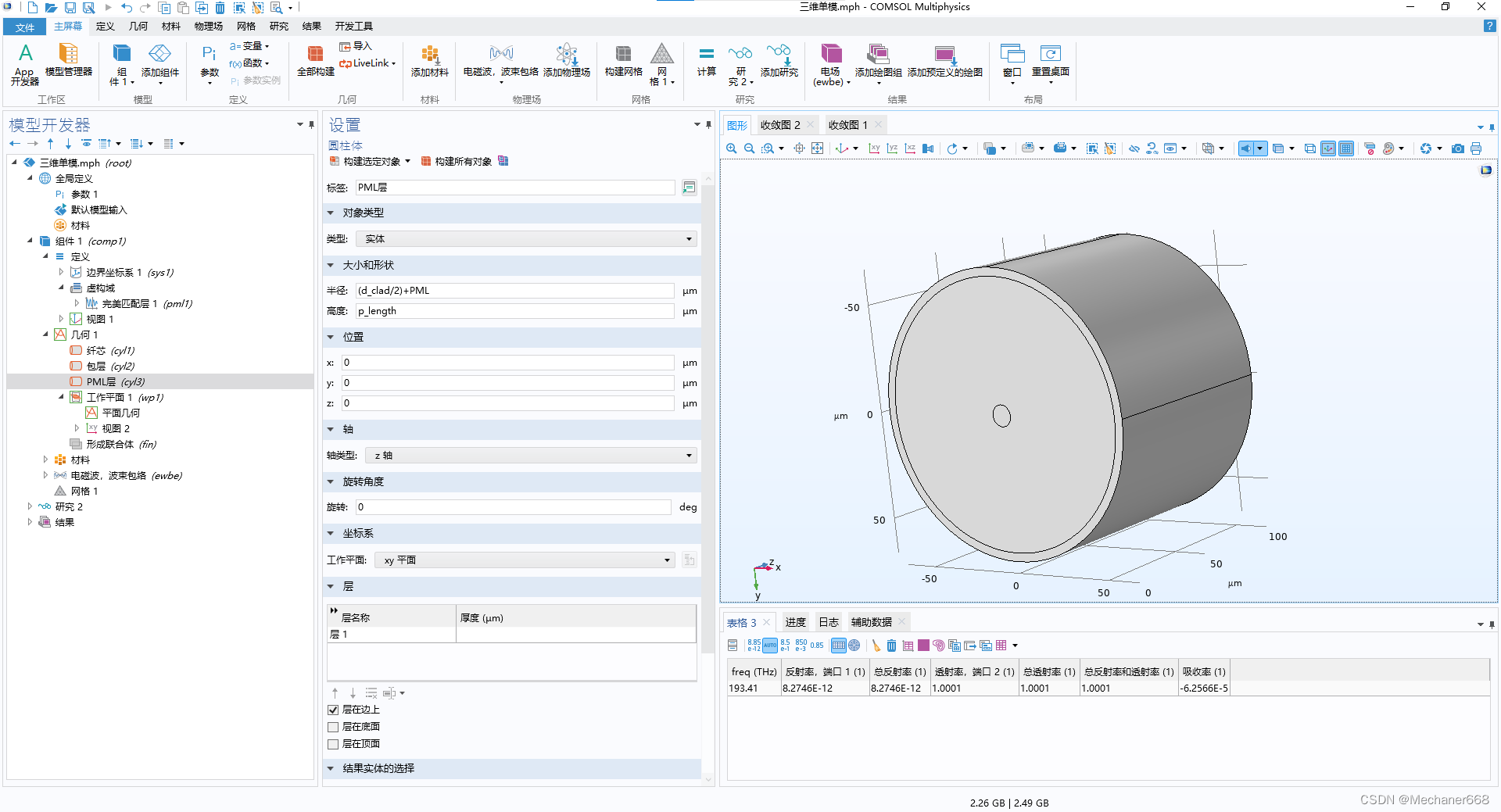Click the Import (导入) button
This screenshot has width=1501, height=812.
pyautogui.click(x=356, y=46)
